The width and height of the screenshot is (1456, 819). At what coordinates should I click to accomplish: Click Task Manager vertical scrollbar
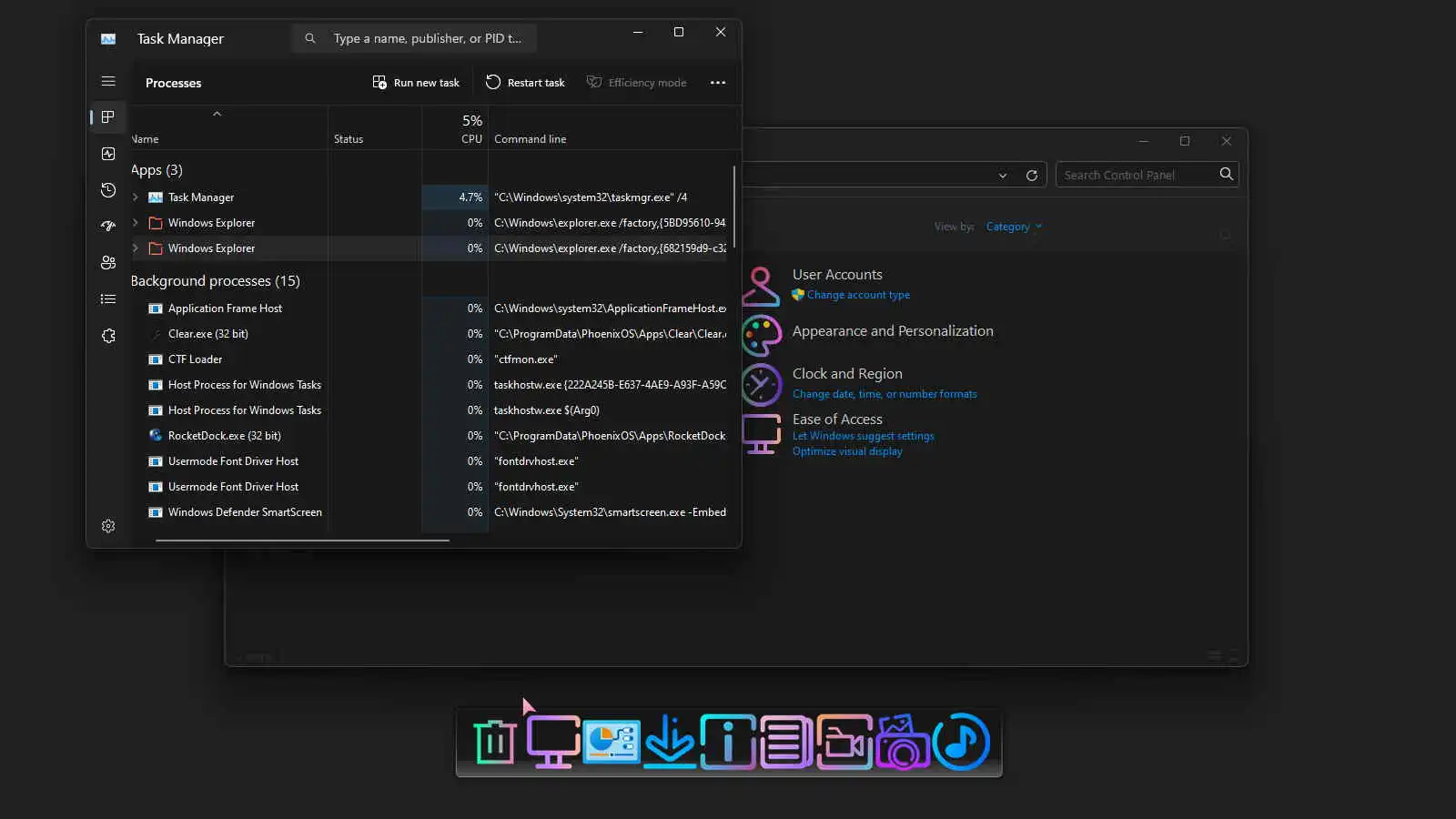(733, 207)
